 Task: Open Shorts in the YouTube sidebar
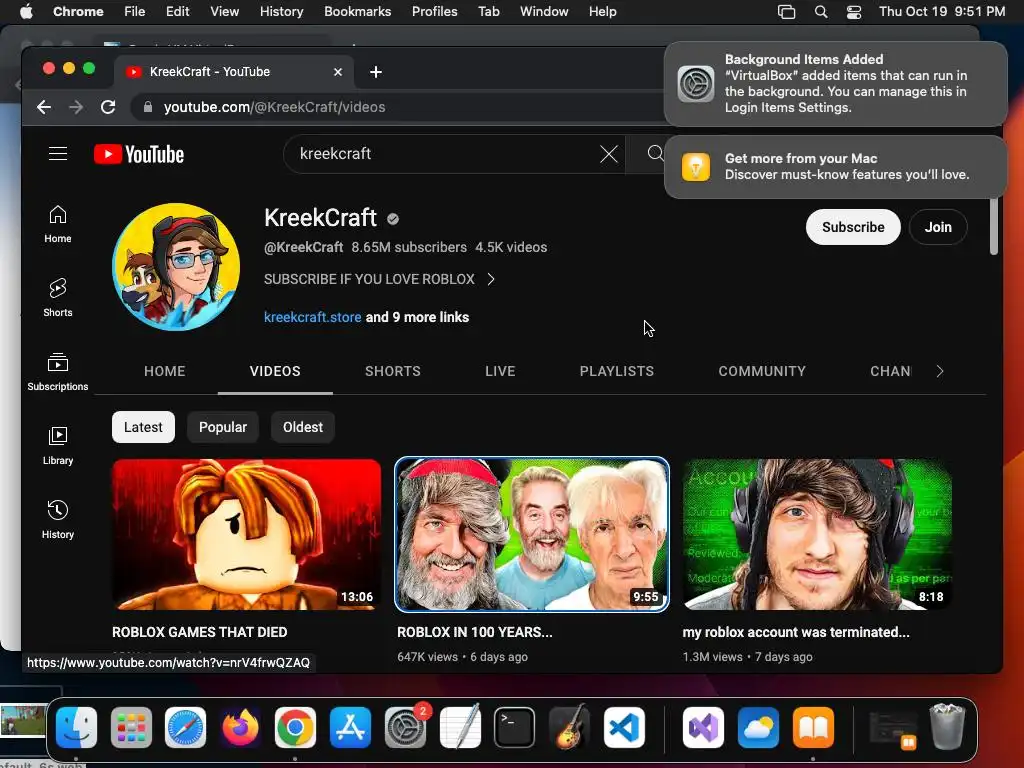tap(57, 298)
